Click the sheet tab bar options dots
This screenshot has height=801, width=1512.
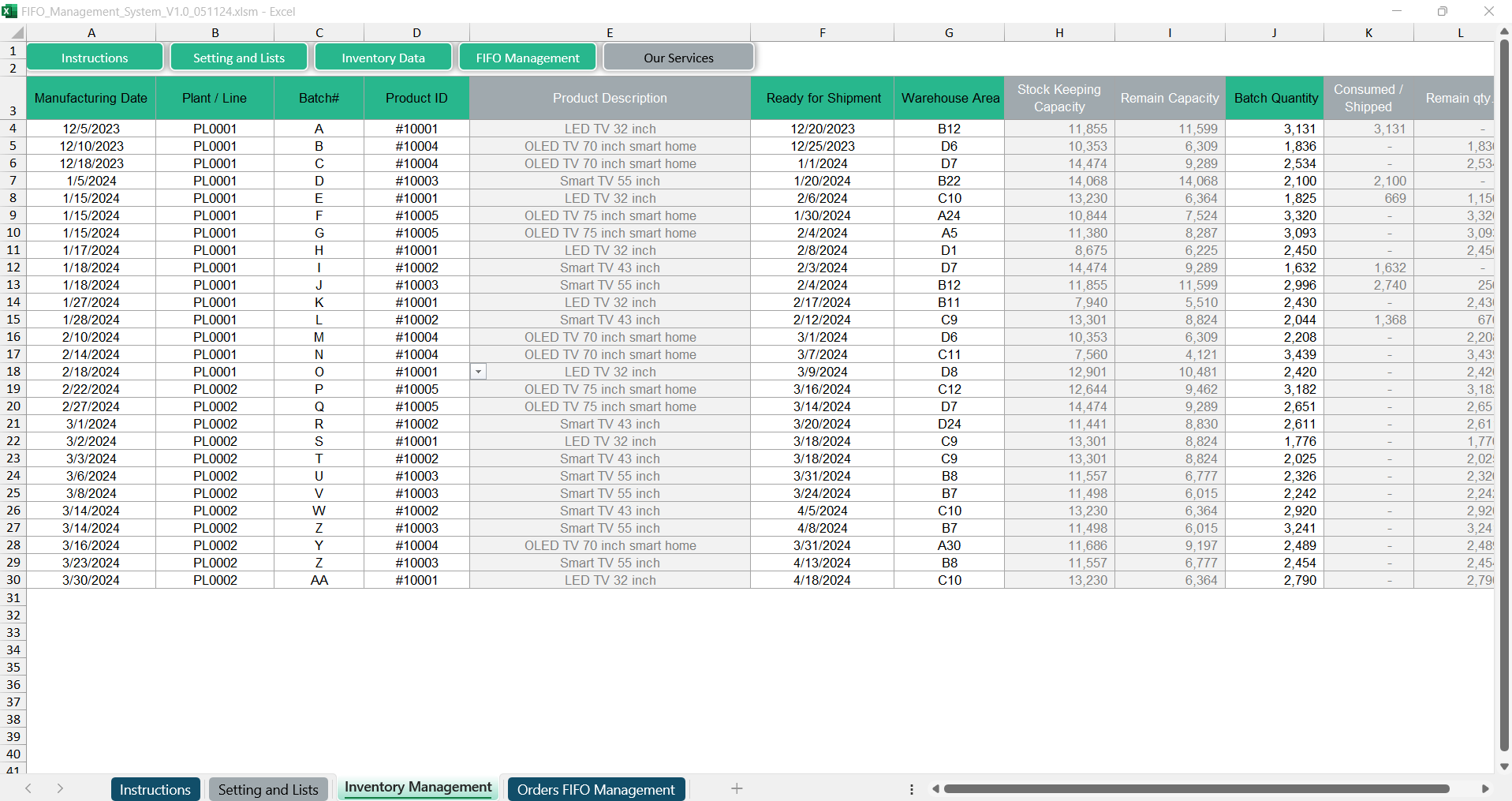(x=911, y=789)
